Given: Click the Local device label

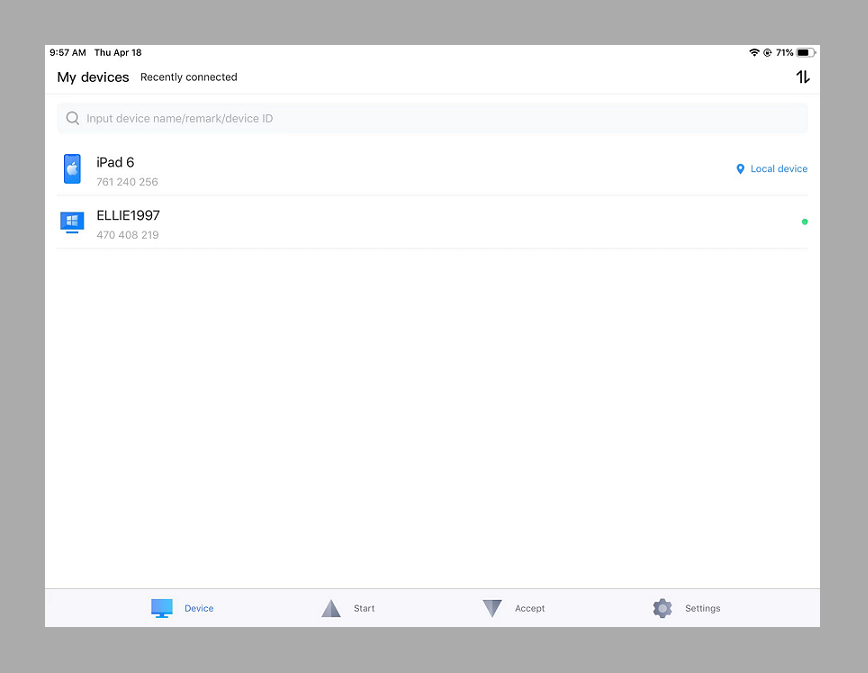Looking at the screenshot, I should [x=779, y=169].
